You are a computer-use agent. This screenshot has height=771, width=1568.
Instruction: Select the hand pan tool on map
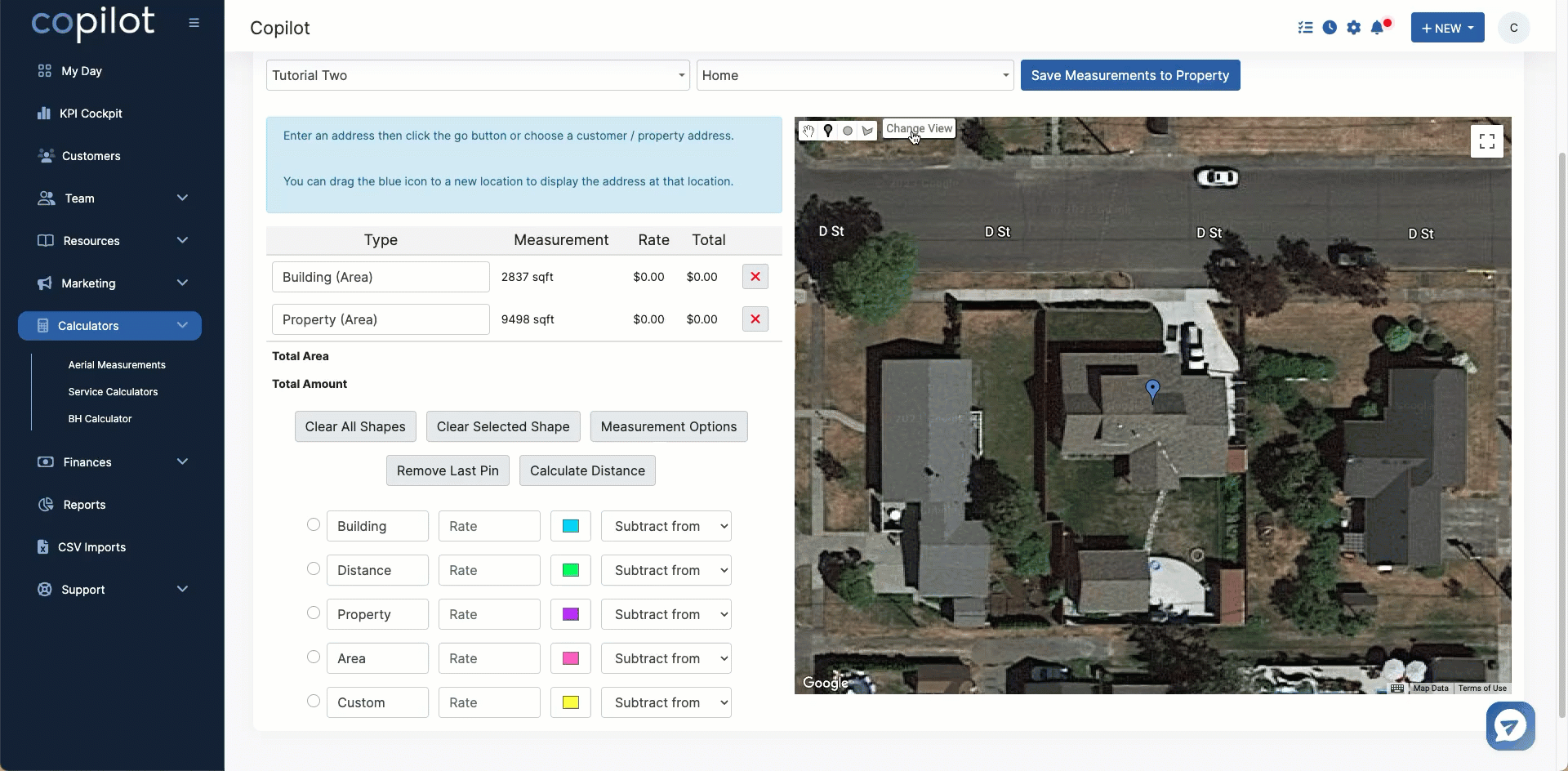(808, 131)
